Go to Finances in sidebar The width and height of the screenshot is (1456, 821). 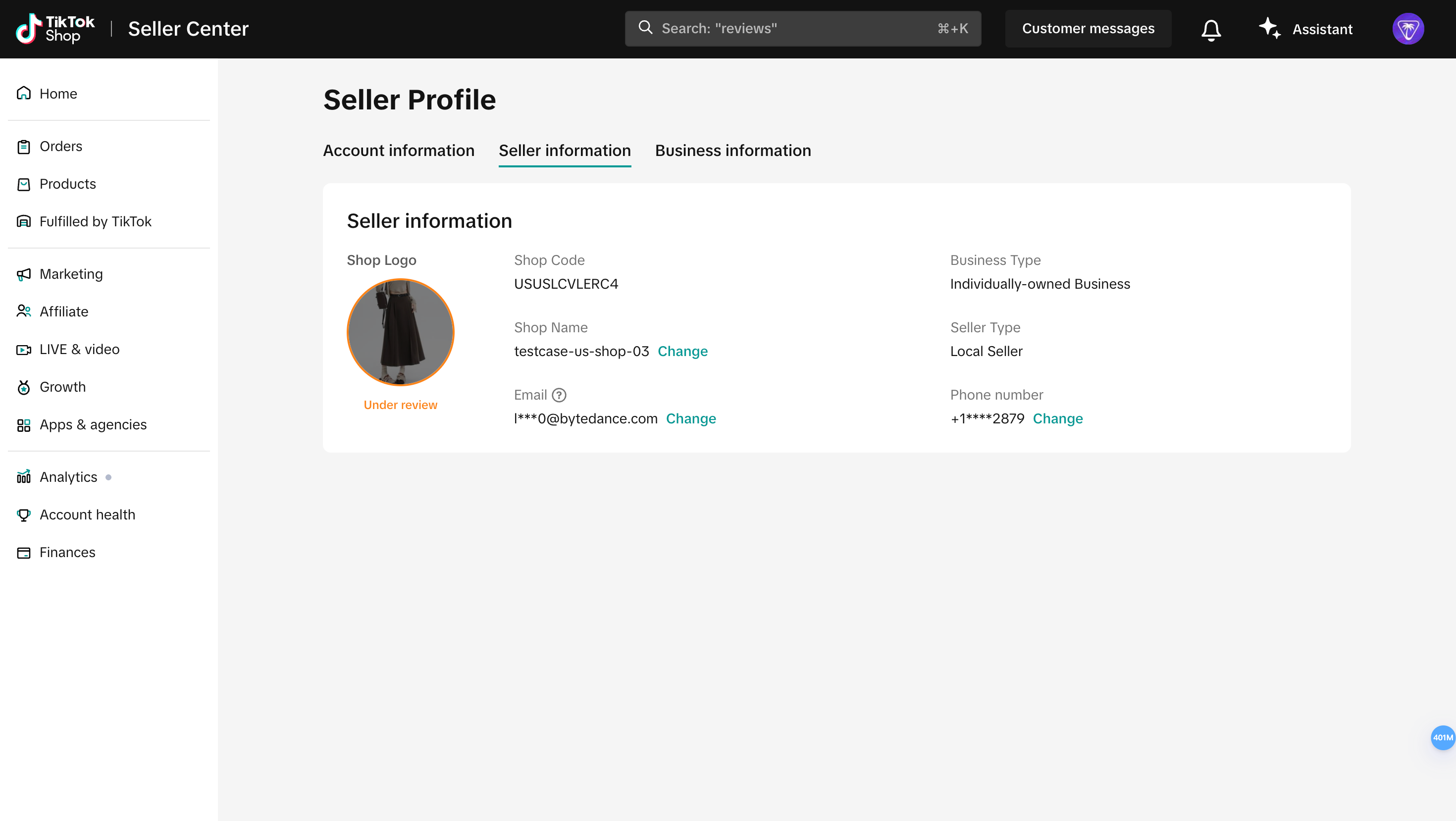pyautogui.click(x=67, y=552)
